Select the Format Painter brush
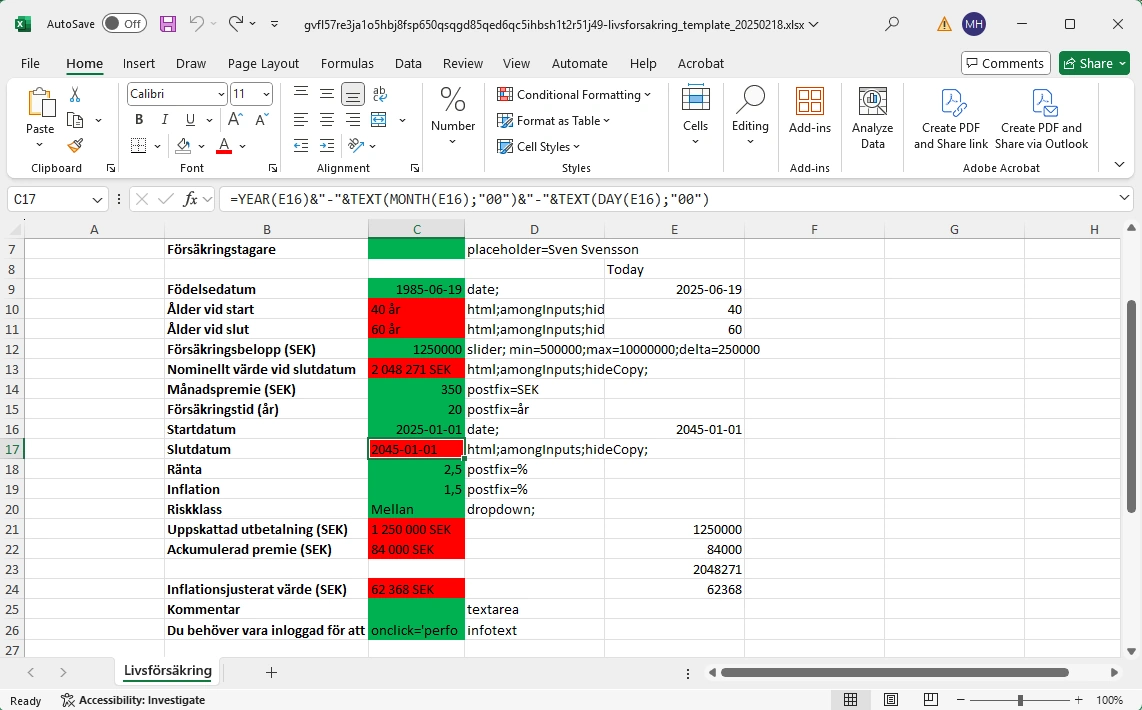 [74, 146]
